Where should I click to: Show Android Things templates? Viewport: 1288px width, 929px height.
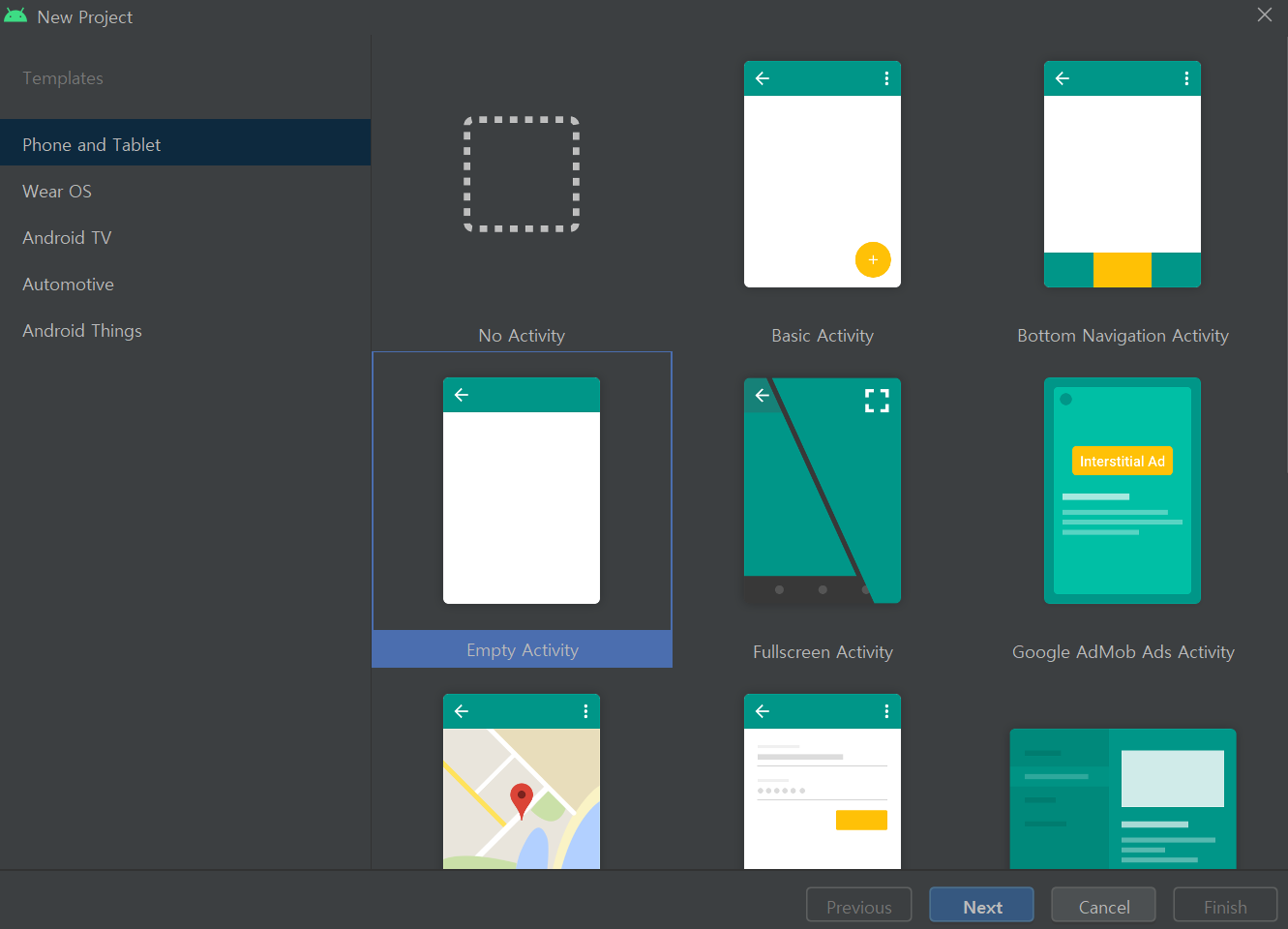(x=185, y=331)
